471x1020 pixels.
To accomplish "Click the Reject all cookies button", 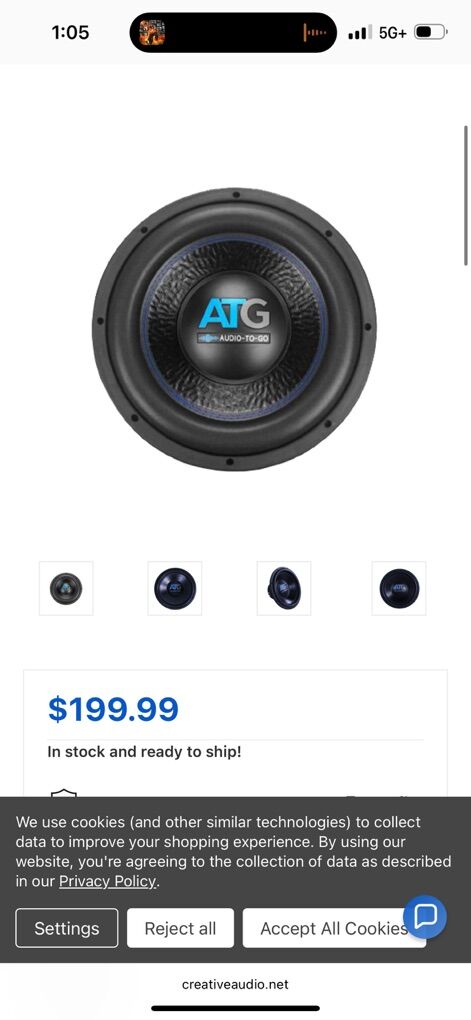I will (180, 928).
